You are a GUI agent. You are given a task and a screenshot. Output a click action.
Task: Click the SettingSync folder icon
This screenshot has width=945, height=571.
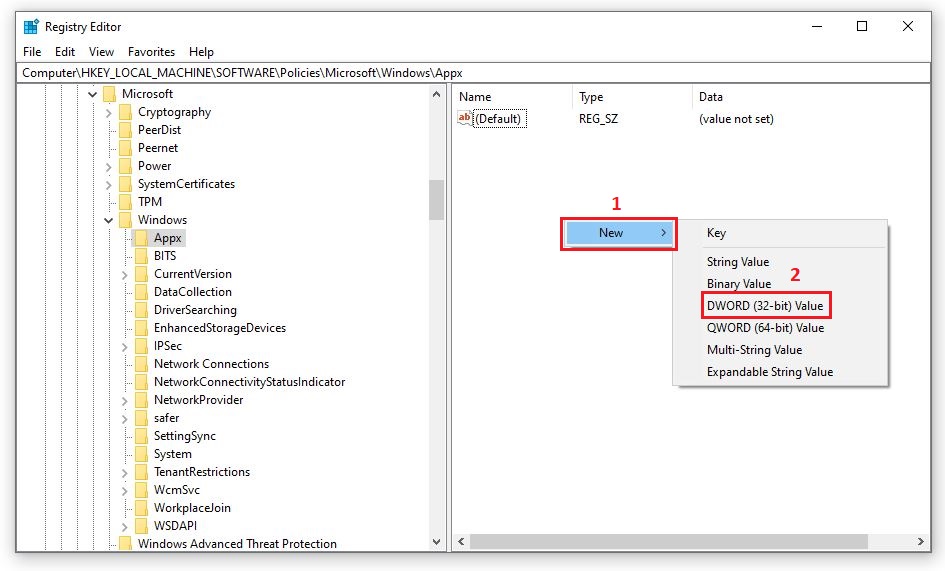coord(141,436)
